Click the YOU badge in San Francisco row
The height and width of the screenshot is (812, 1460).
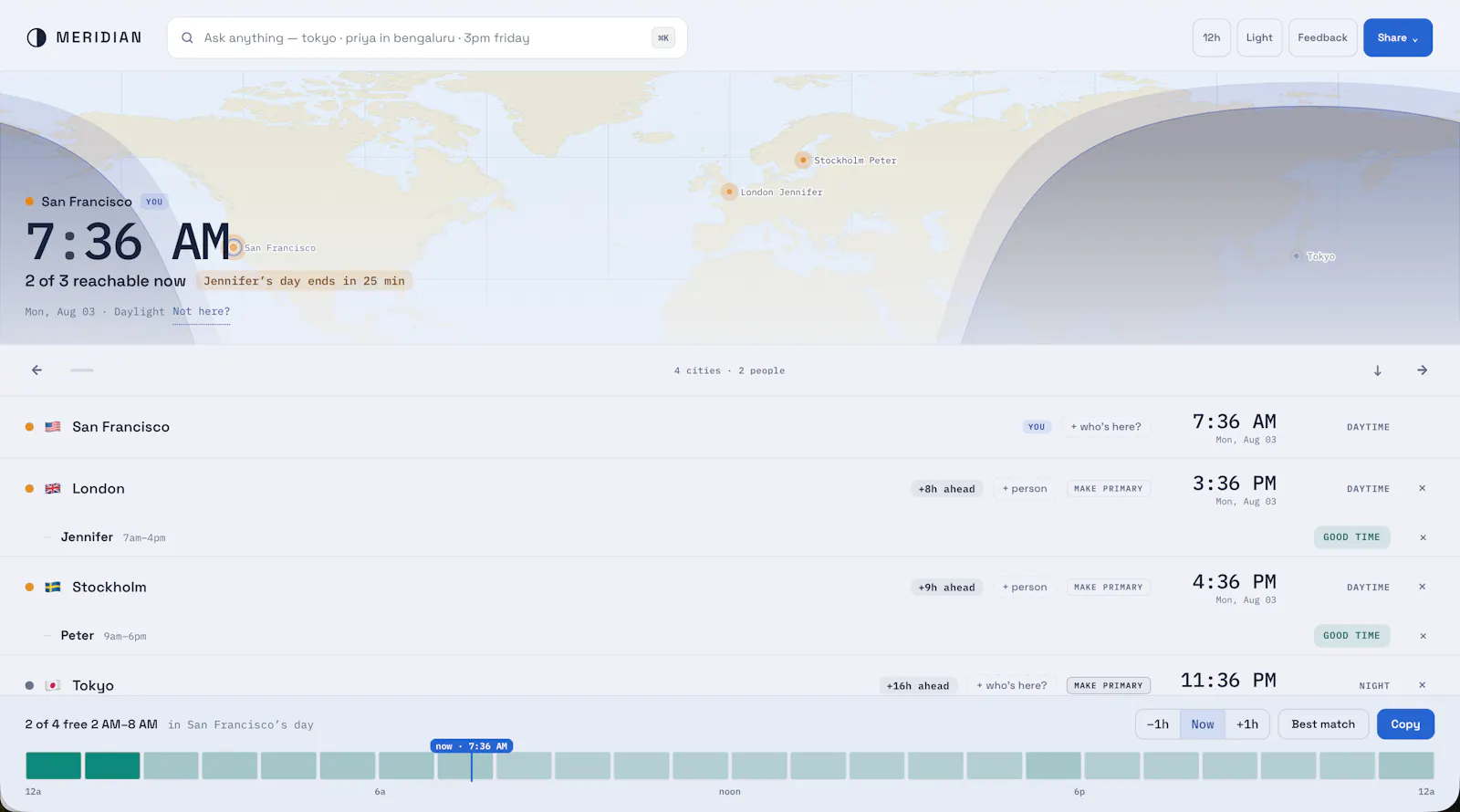tap(1037, 427)
